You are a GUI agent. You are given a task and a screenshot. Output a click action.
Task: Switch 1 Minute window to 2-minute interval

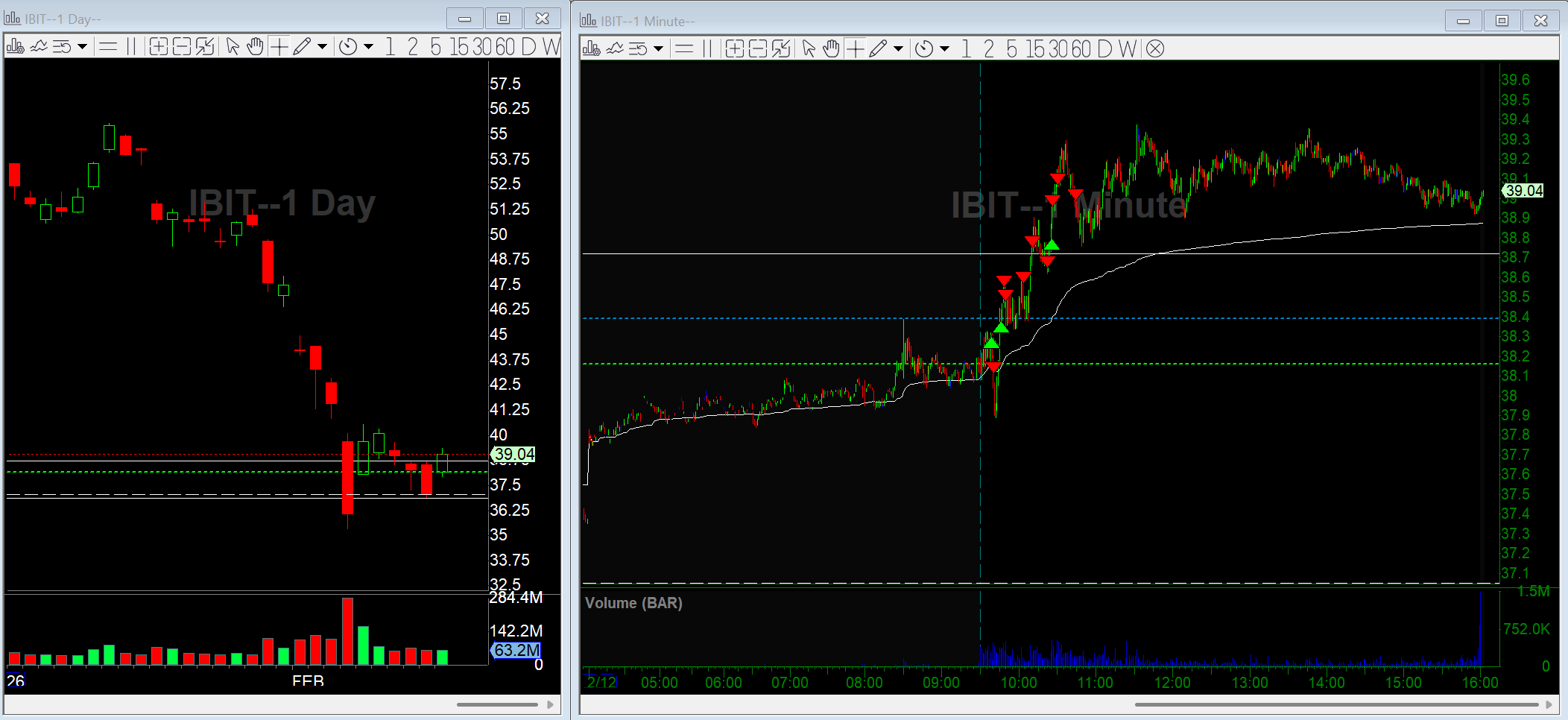click(989, 49)
